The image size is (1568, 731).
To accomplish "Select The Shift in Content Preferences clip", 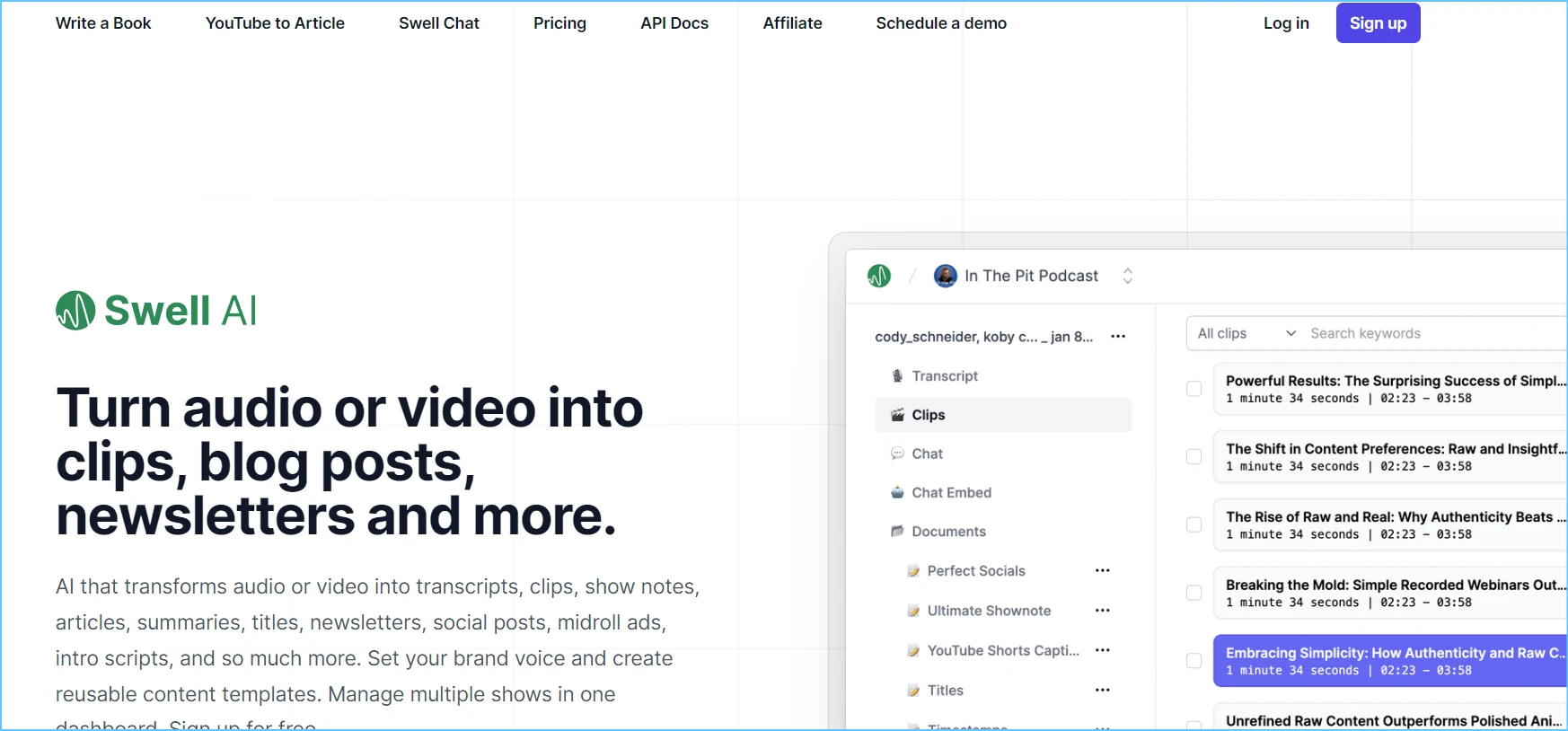I will [x=1390, y=457].
